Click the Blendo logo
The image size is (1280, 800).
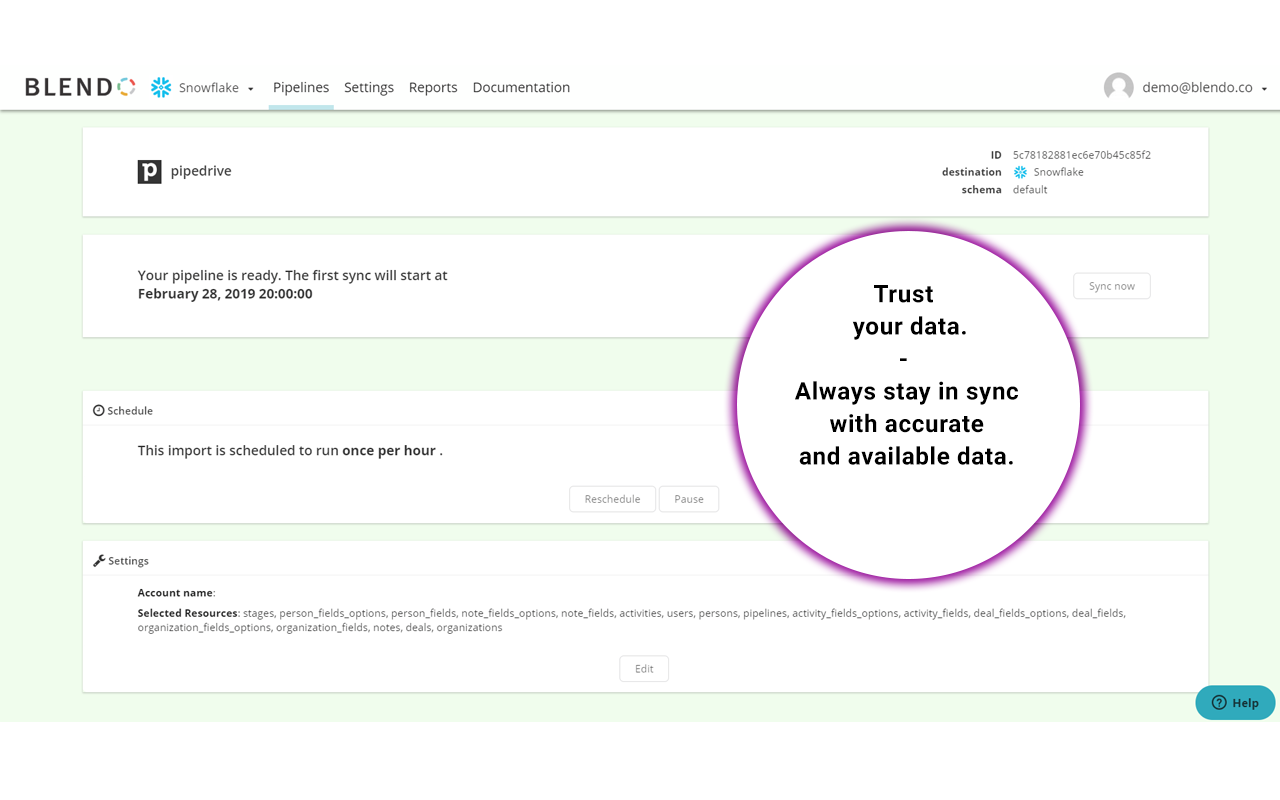click(80, 86)
